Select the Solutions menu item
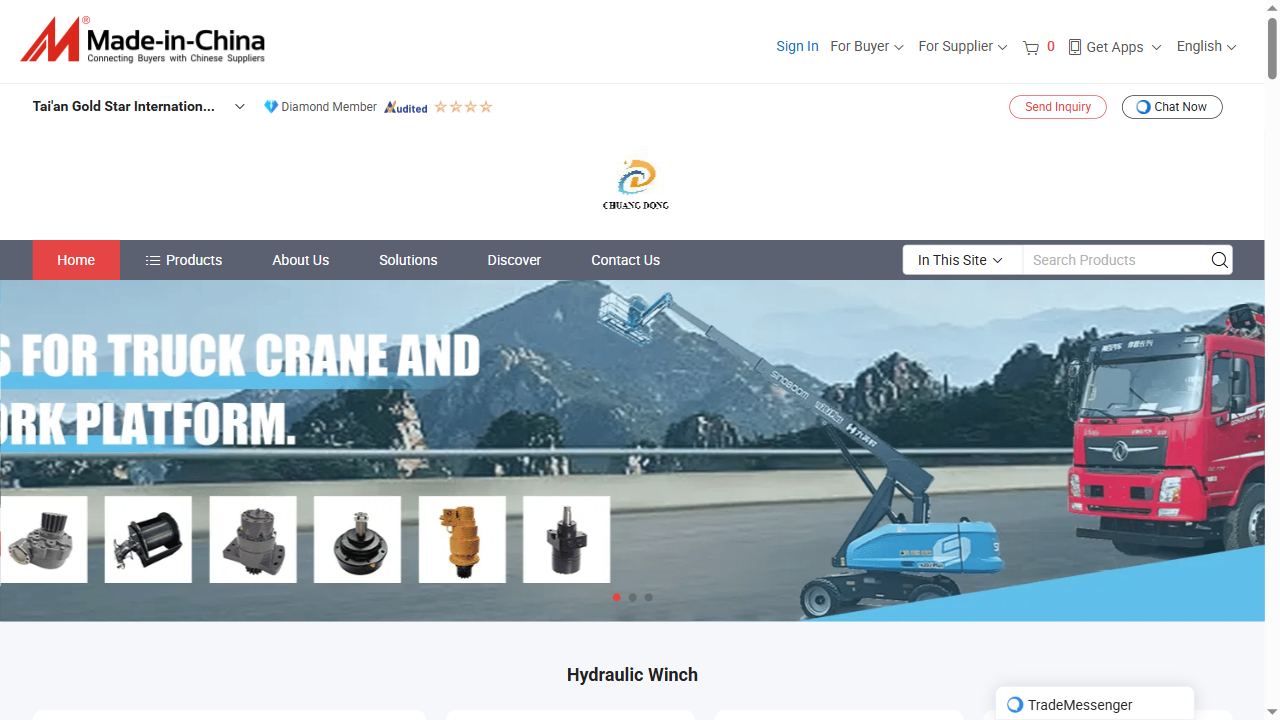 [x=408, y=260]
